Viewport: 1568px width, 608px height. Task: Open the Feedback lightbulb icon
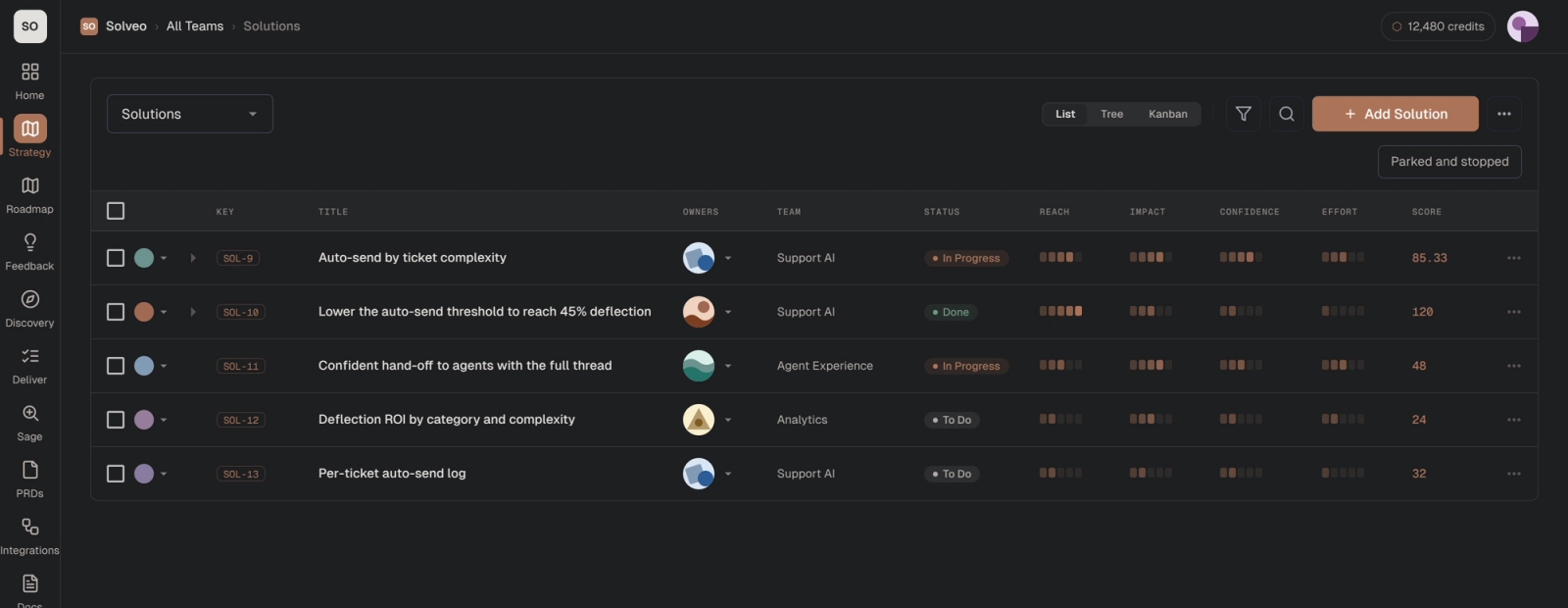tap(29, 242)
